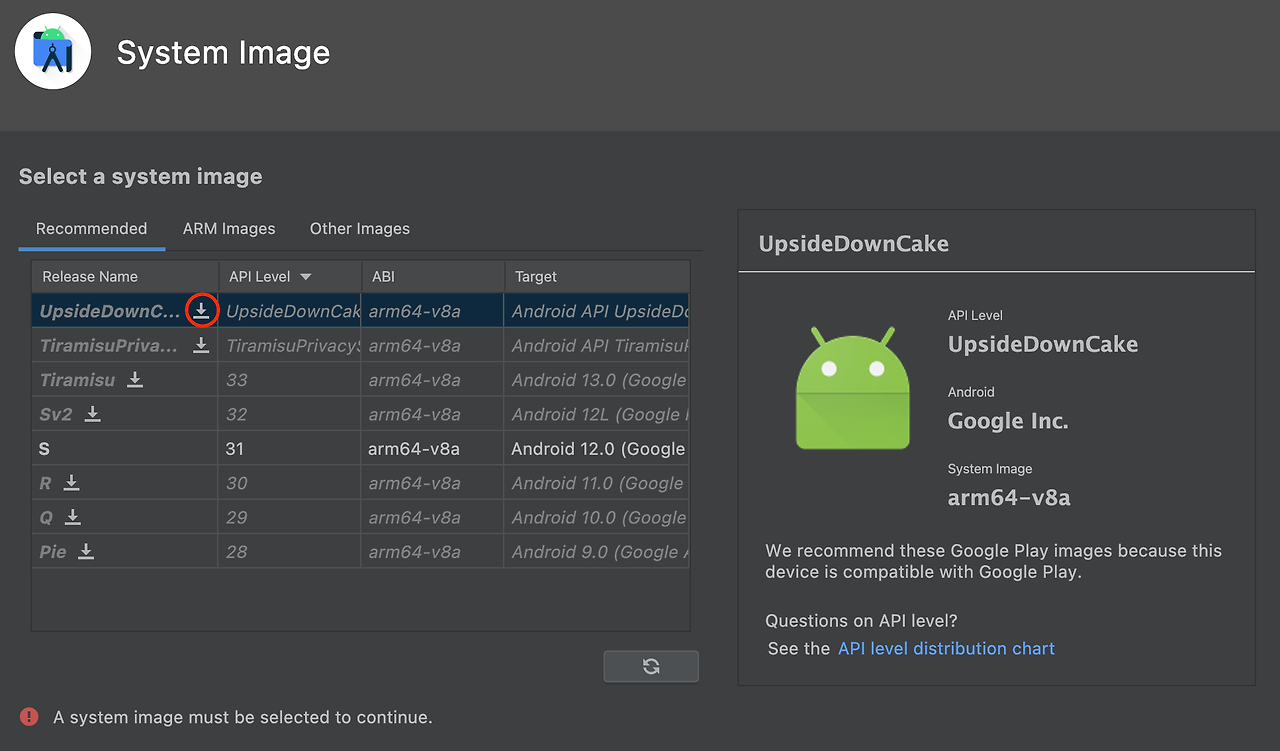
Task: Download the TiramisuPrivacySandbox system image
Action: click(x=201, y=345)
